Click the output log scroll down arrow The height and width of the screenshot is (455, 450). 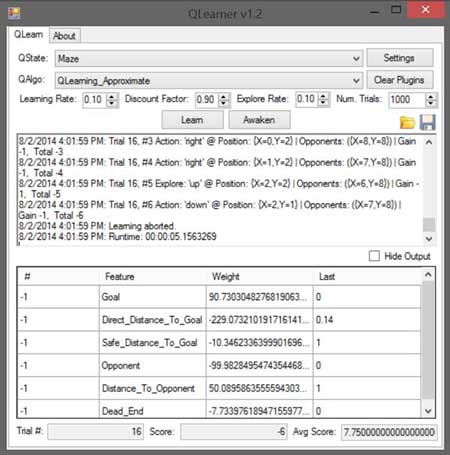[429, 239]
